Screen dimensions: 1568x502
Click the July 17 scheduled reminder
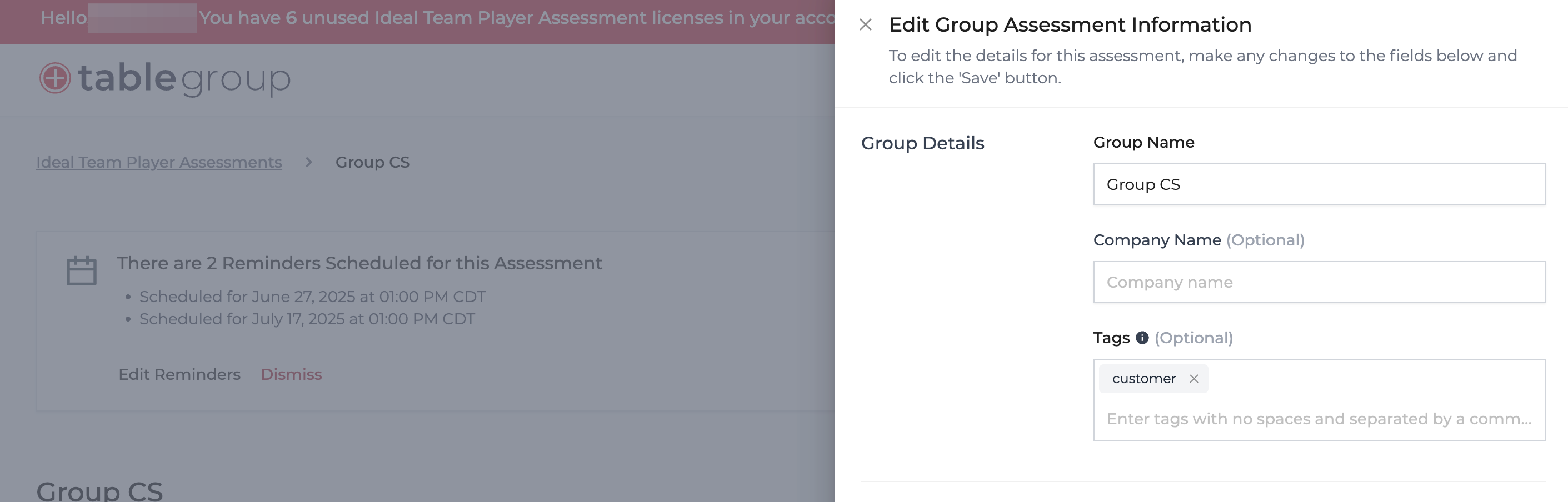(x=307, y=319)
